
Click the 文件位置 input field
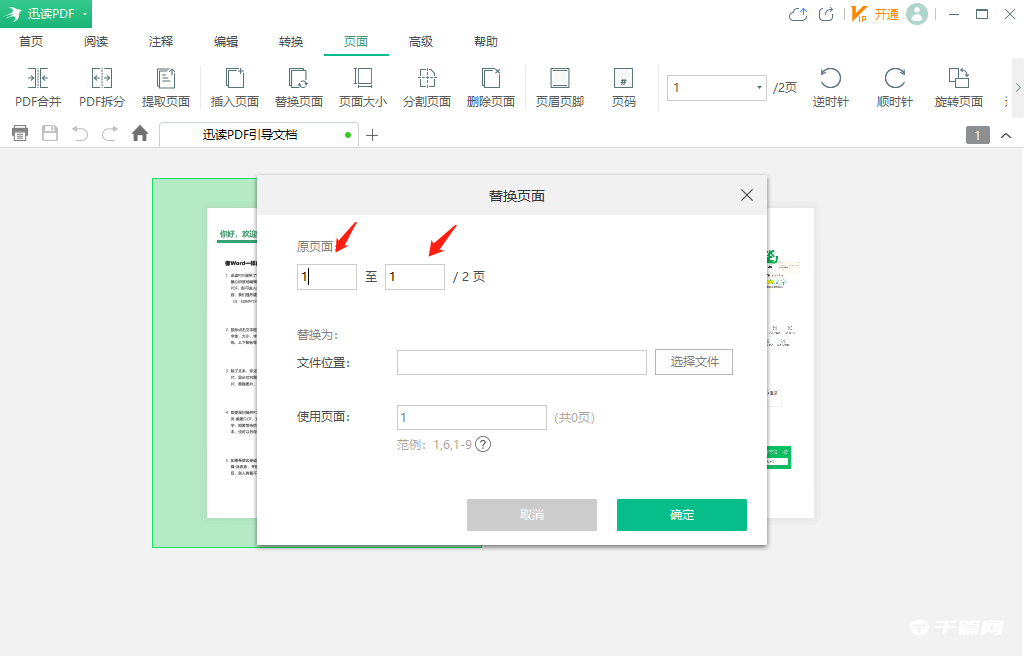click(x=521, y=362)
